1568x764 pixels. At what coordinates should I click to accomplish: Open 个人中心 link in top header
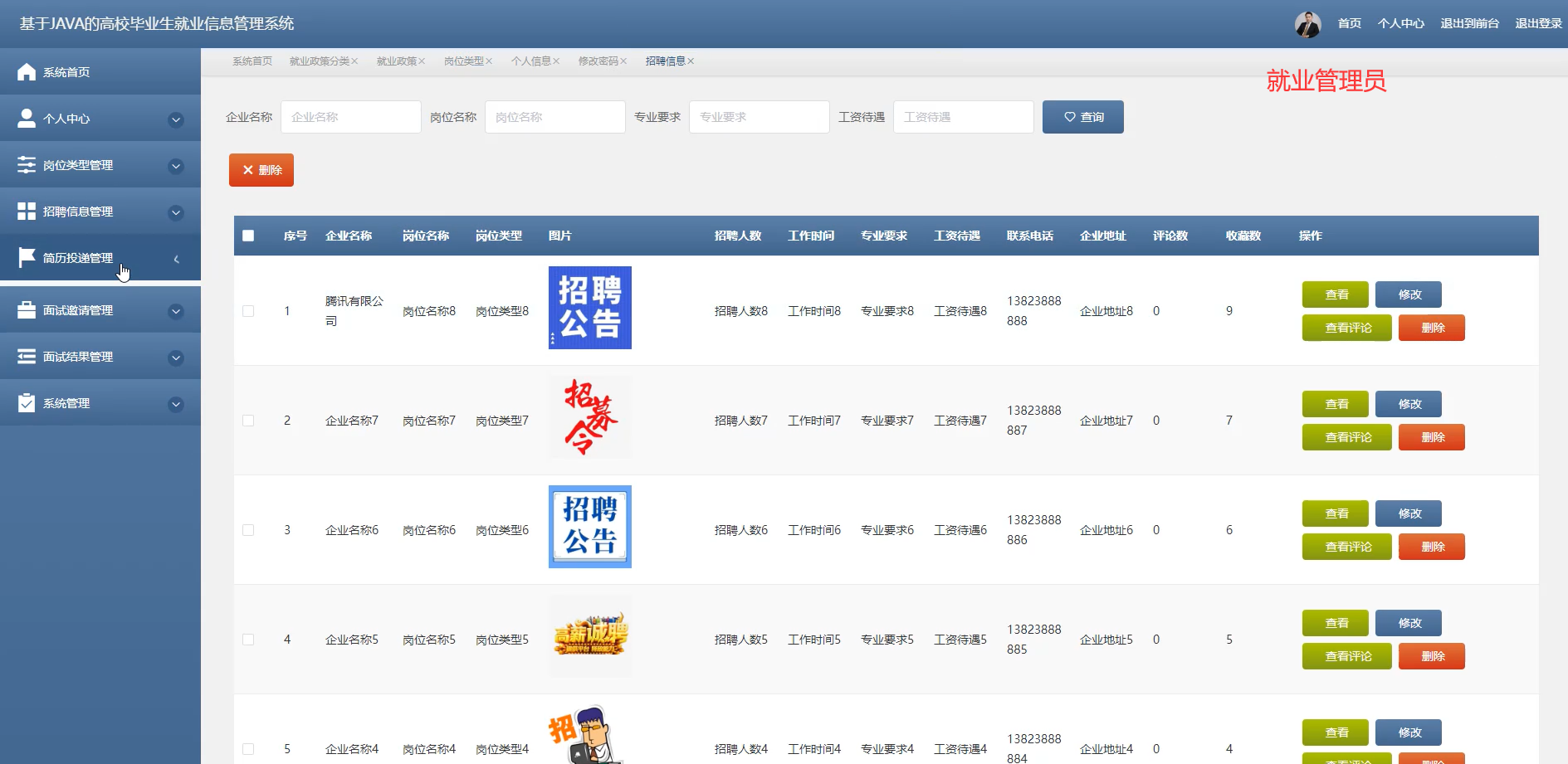click(x=1401, y=23)
